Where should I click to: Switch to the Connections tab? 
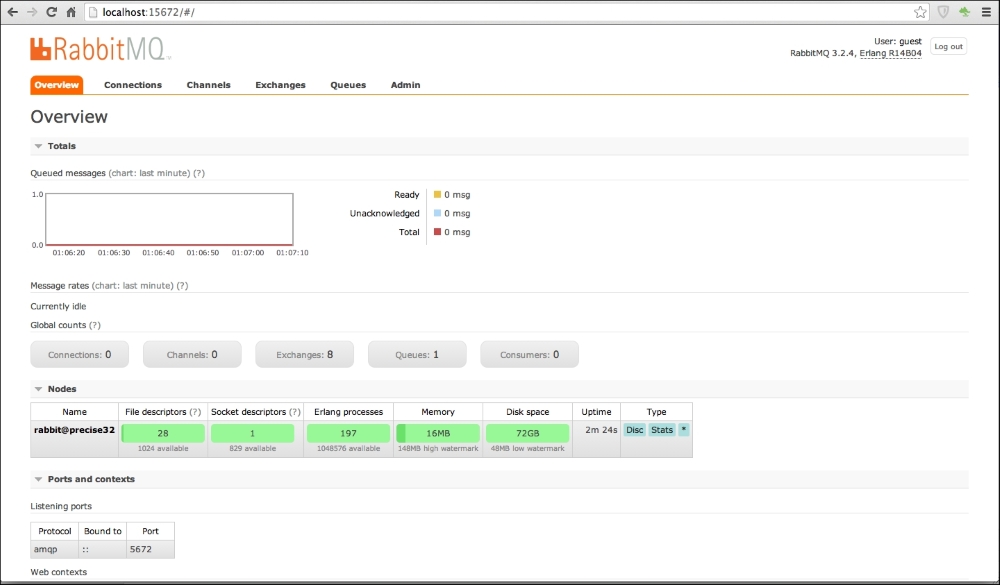132,85
